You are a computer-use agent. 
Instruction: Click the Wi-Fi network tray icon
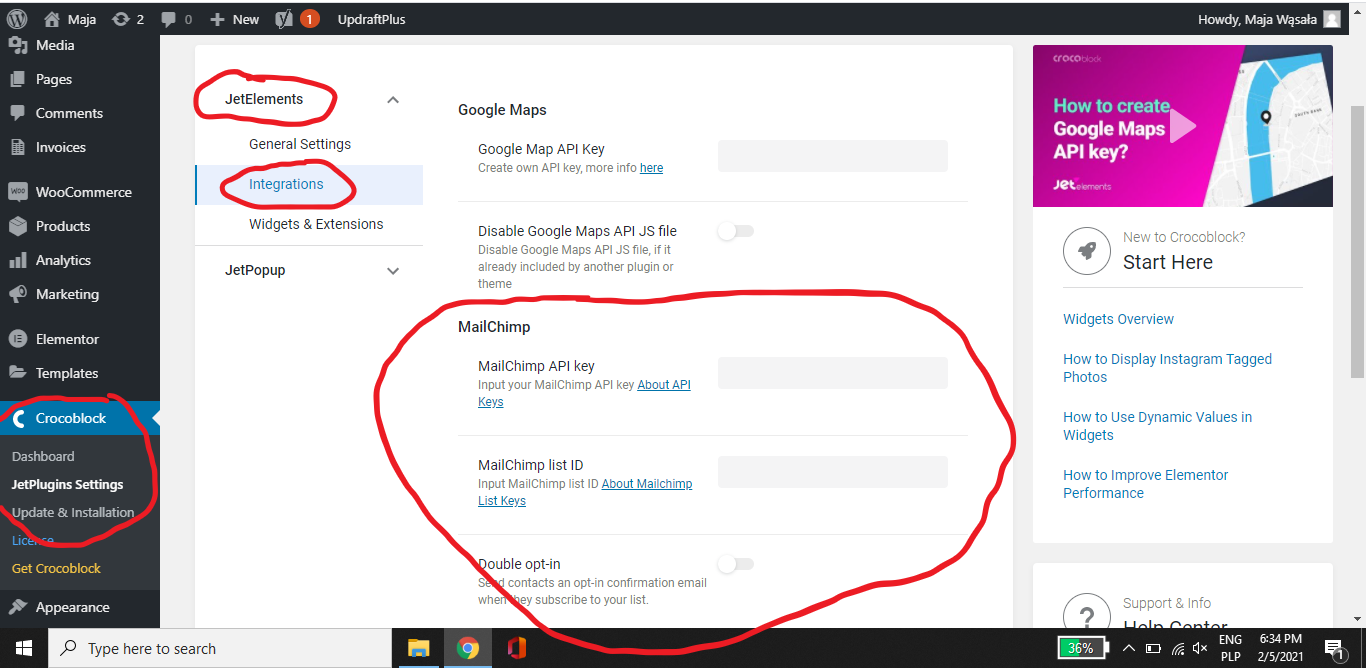pos(1177,648)
